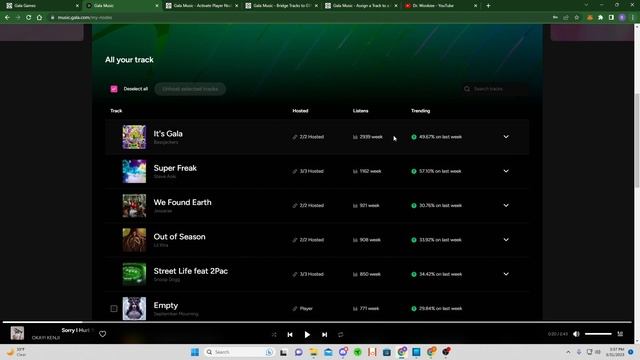This screenshot has height=360, width=640.
Task: Mute the player volume speaker icon
Action: point(576,334)
